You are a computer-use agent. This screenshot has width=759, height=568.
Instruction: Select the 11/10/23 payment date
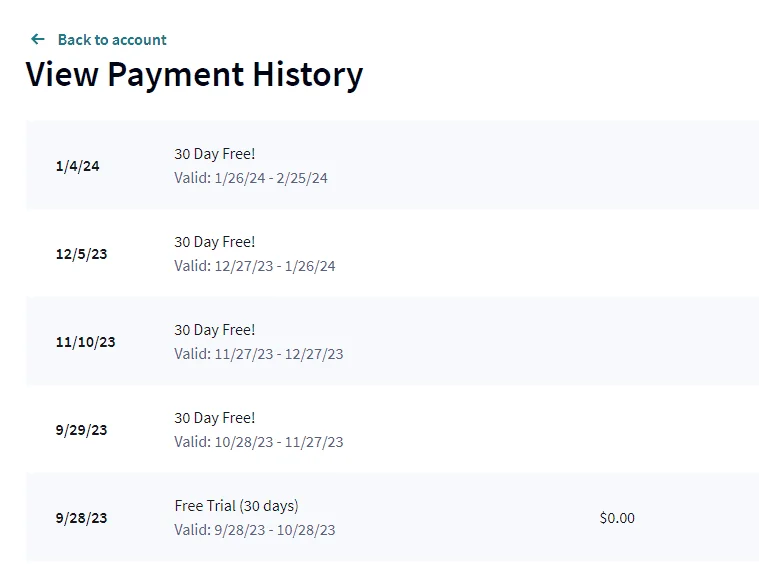tap(86, 342)
